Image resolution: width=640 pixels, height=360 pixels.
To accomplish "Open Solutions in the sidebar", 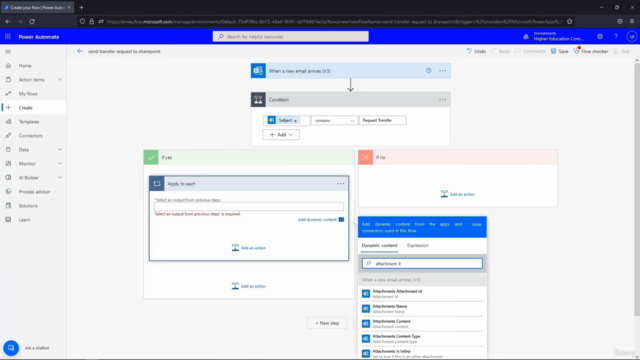I will click(x=28, y=206).
